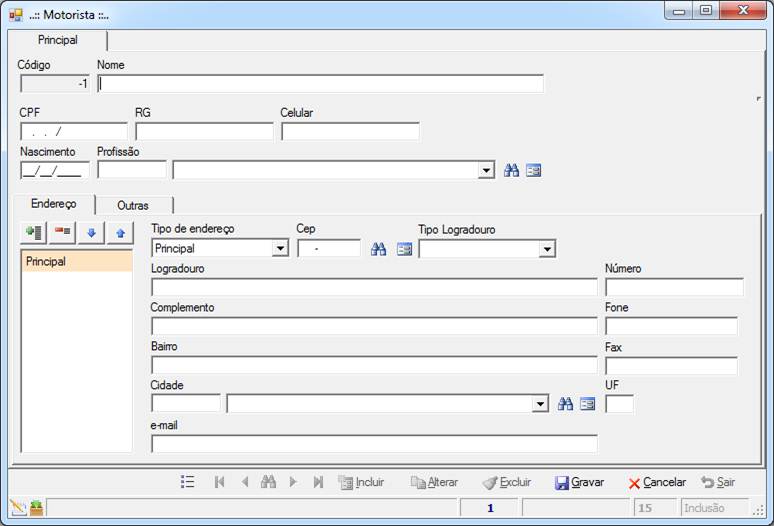This screenshot has width=774, height=526.
Task: Search profession with binoculars icon
Action: [x=511, y=171]
